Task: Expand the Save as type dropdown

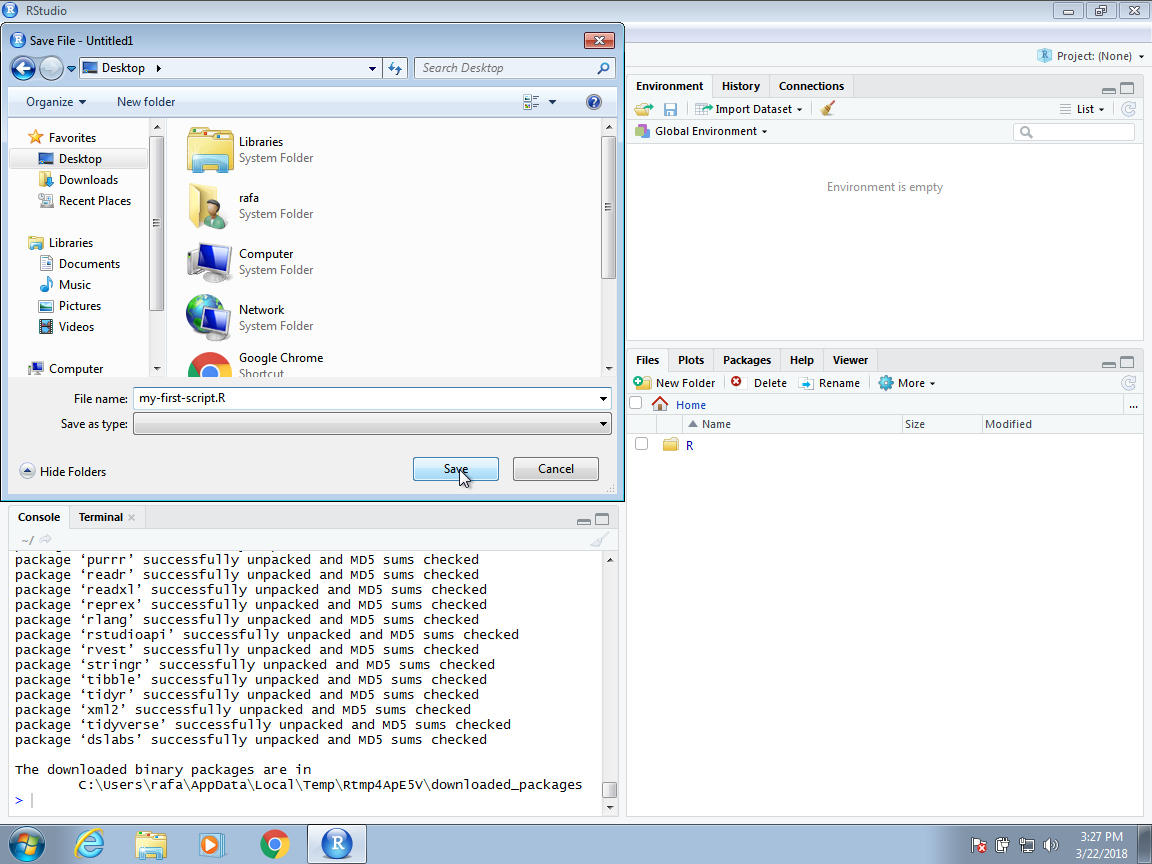Action: tap(603, 424)
